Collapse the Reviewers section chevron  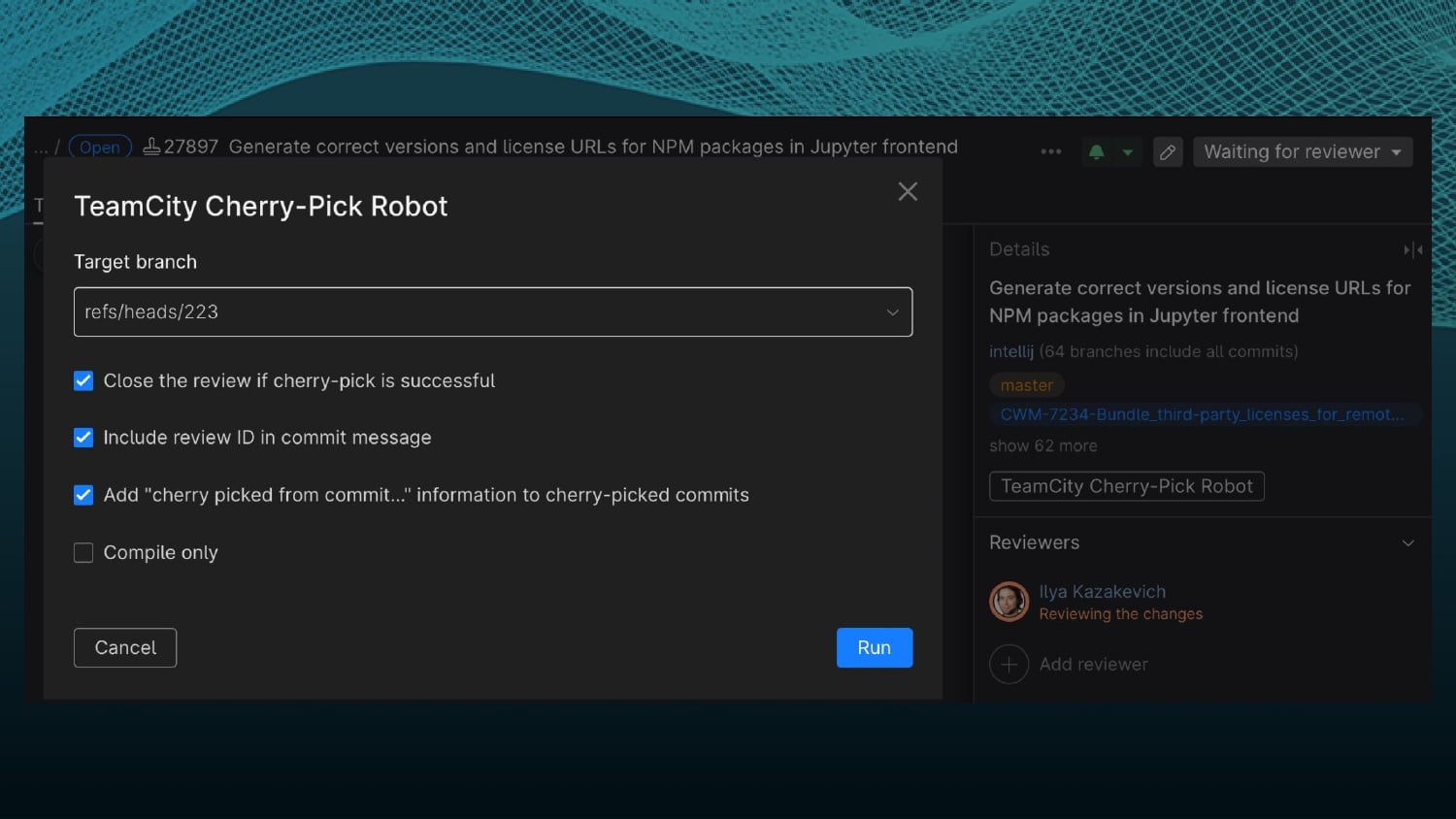coord(1407,542)
